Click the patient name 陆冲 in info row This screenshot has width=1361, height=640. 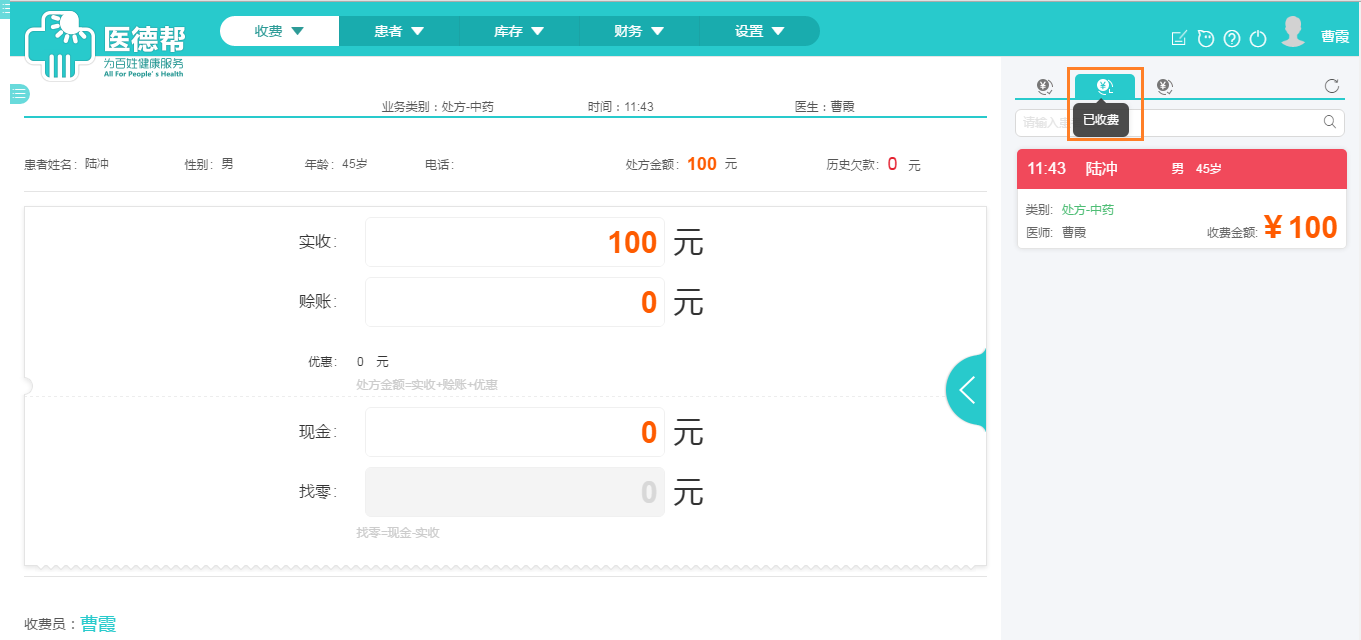(x=97, y=164)
